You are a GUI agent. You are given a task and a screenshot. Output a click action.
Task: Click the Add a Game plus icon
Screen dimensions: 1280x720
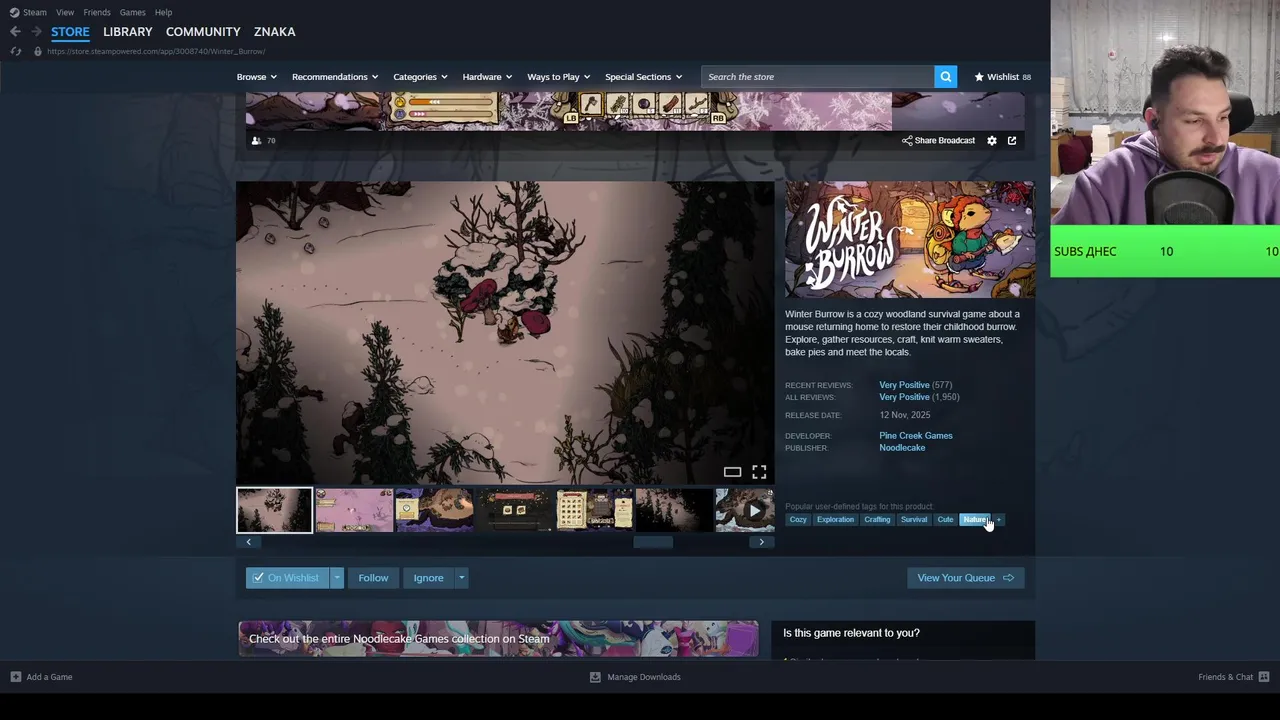tap(16, 677)
